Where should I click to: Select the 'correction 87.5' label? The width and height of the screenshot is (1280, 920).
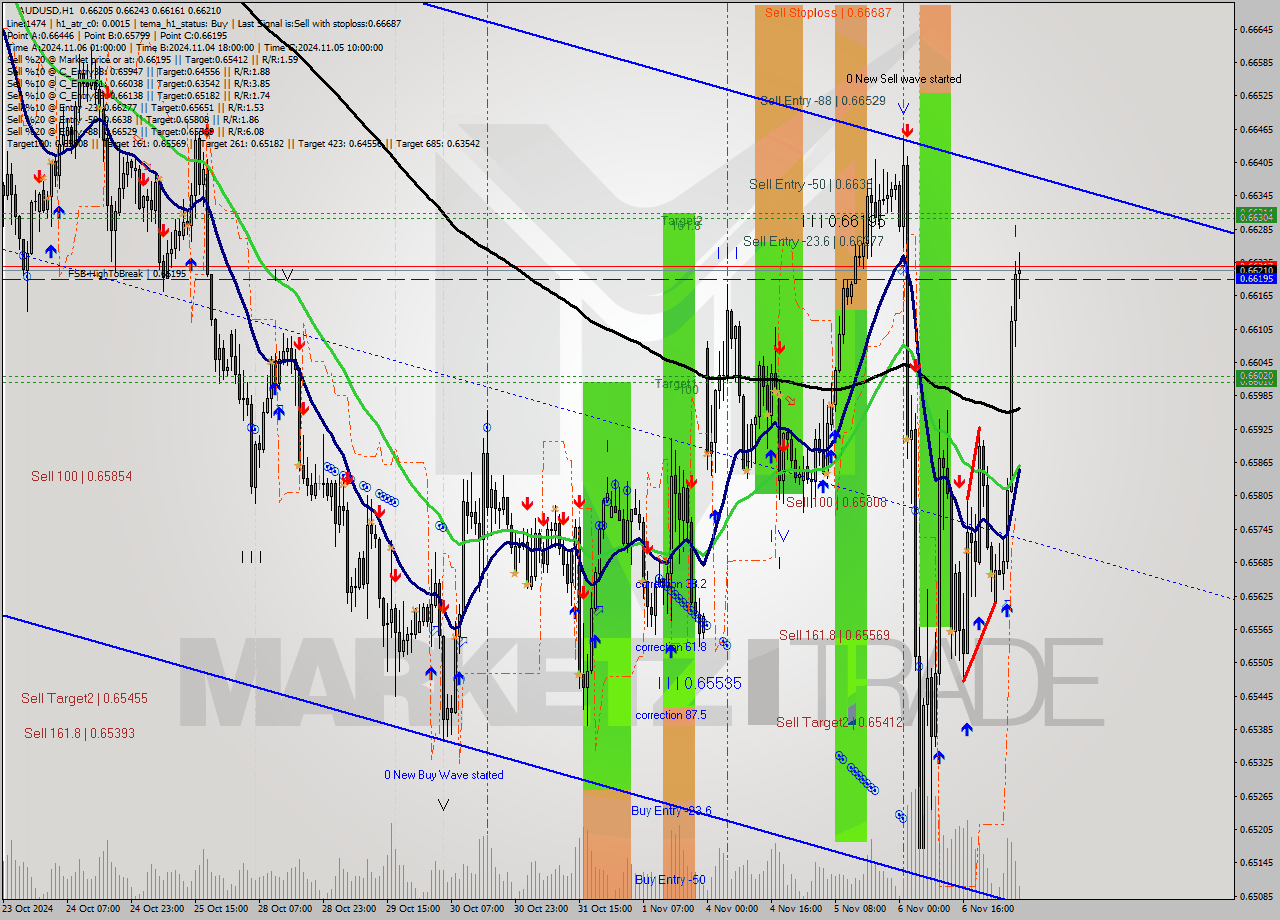670,715
